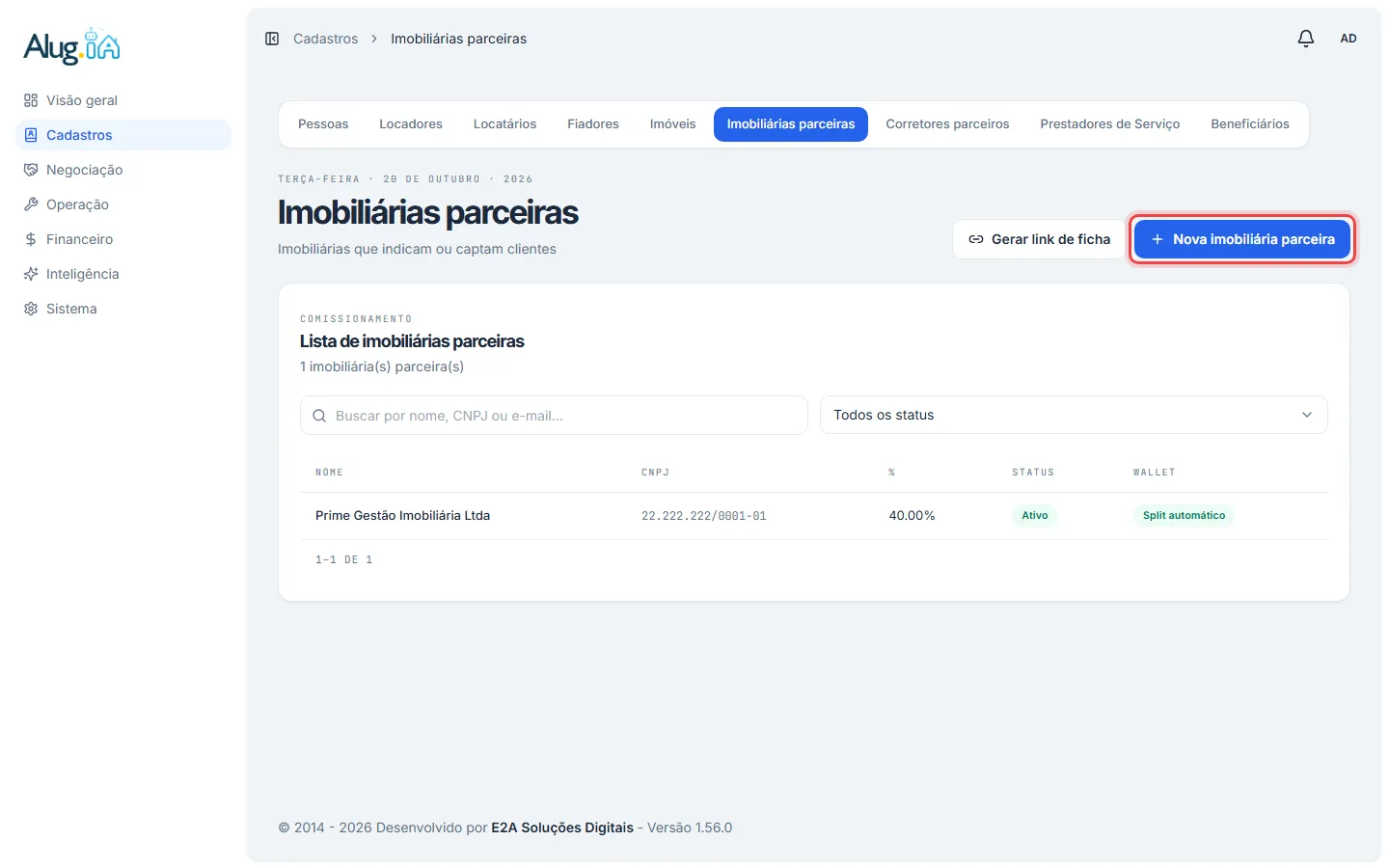Open the Todos os status dropdown
1389x868 pixels.
(x=1074, y=415)
